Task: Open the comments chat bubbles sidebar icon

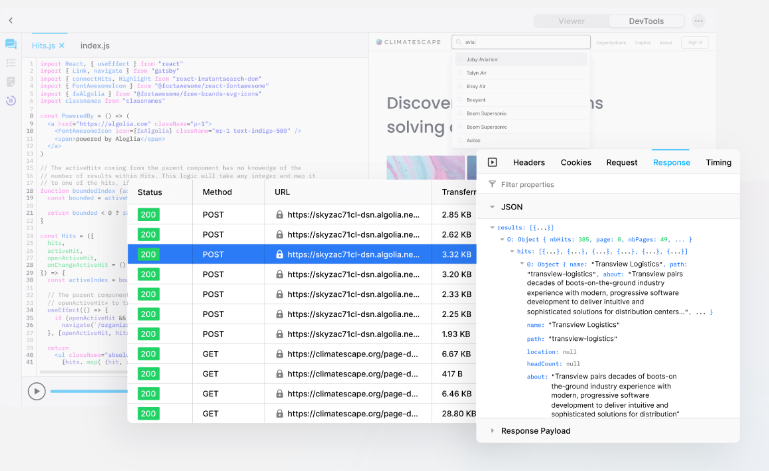Action: pyautogui.click(x=11, y=44)
